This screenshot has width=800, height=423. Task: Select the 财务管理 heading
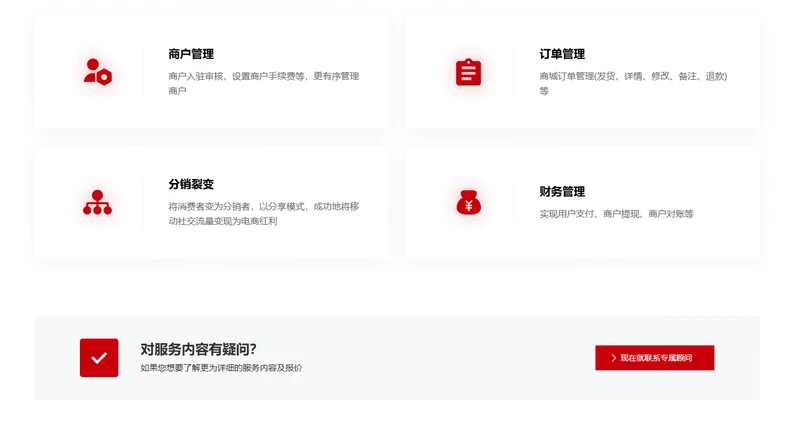562,191
